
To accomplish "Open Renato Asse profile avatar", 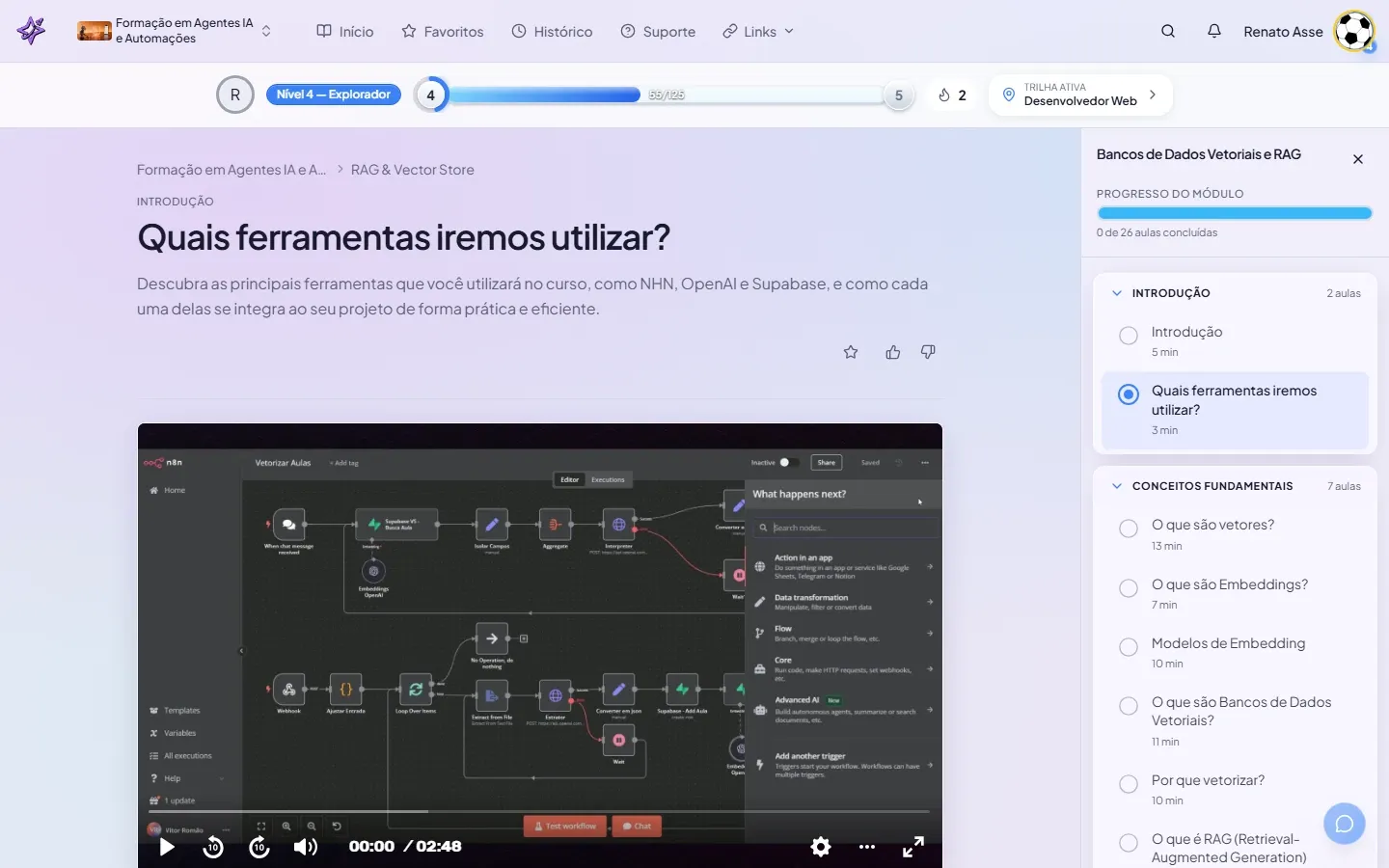I will pyautogui.click(x=1354, y=31).
